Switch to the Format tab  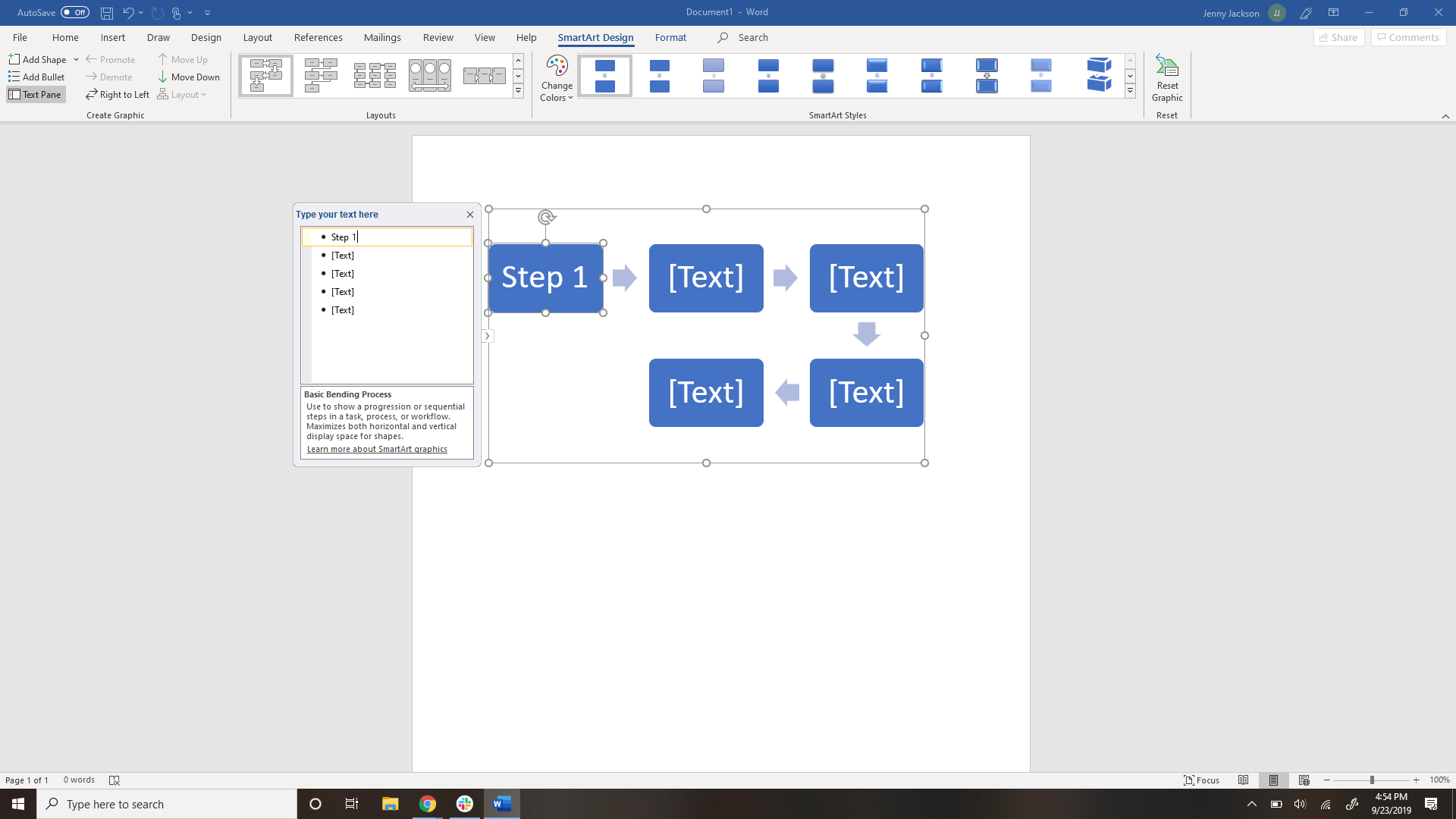tap(670, 37)
